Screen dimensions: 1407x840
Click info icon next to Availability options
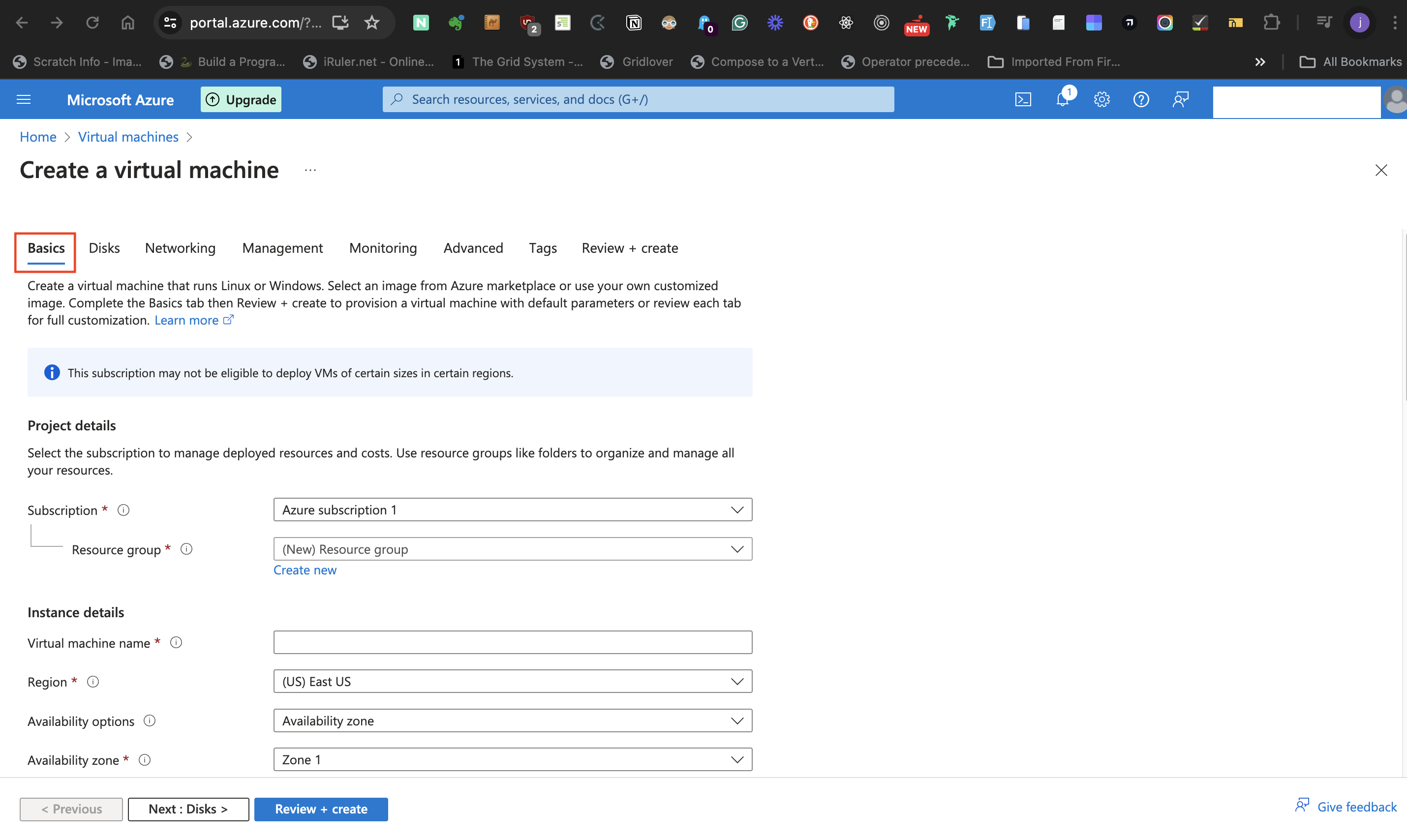tap(150, 720)
